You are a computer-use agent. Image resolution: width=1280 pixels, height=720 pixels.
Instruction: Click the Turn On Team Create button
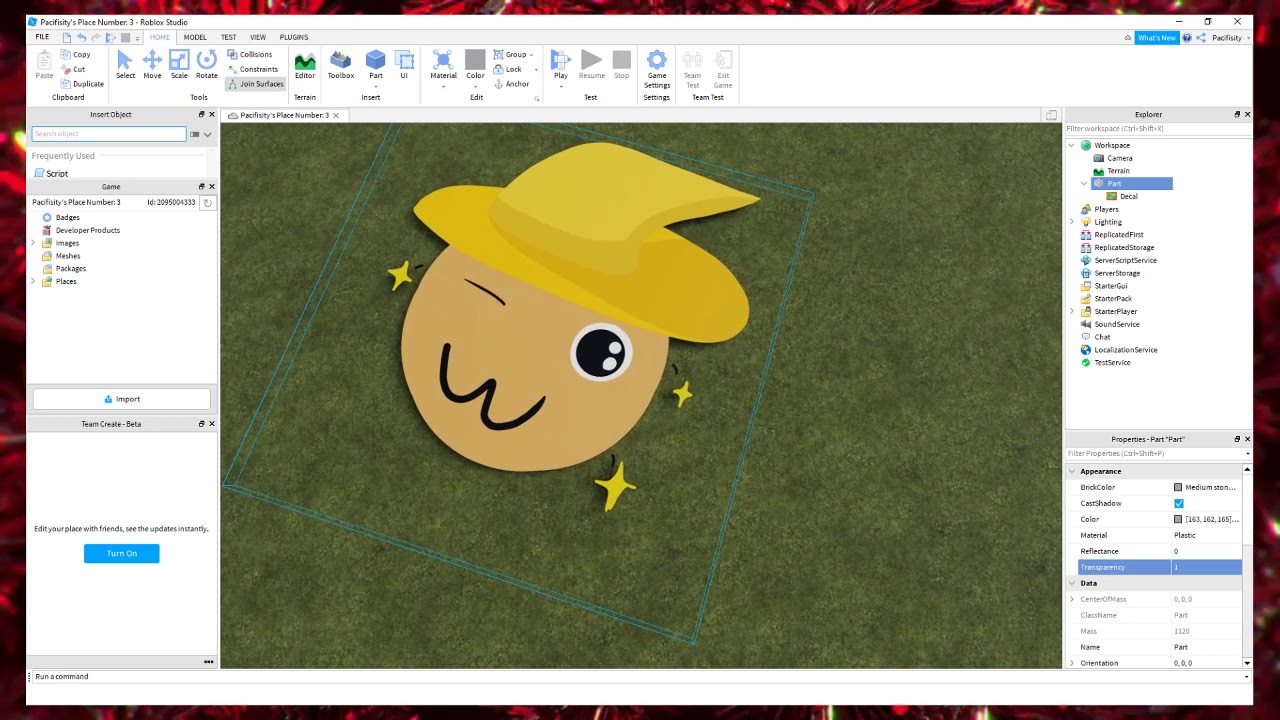coord(122,553)
